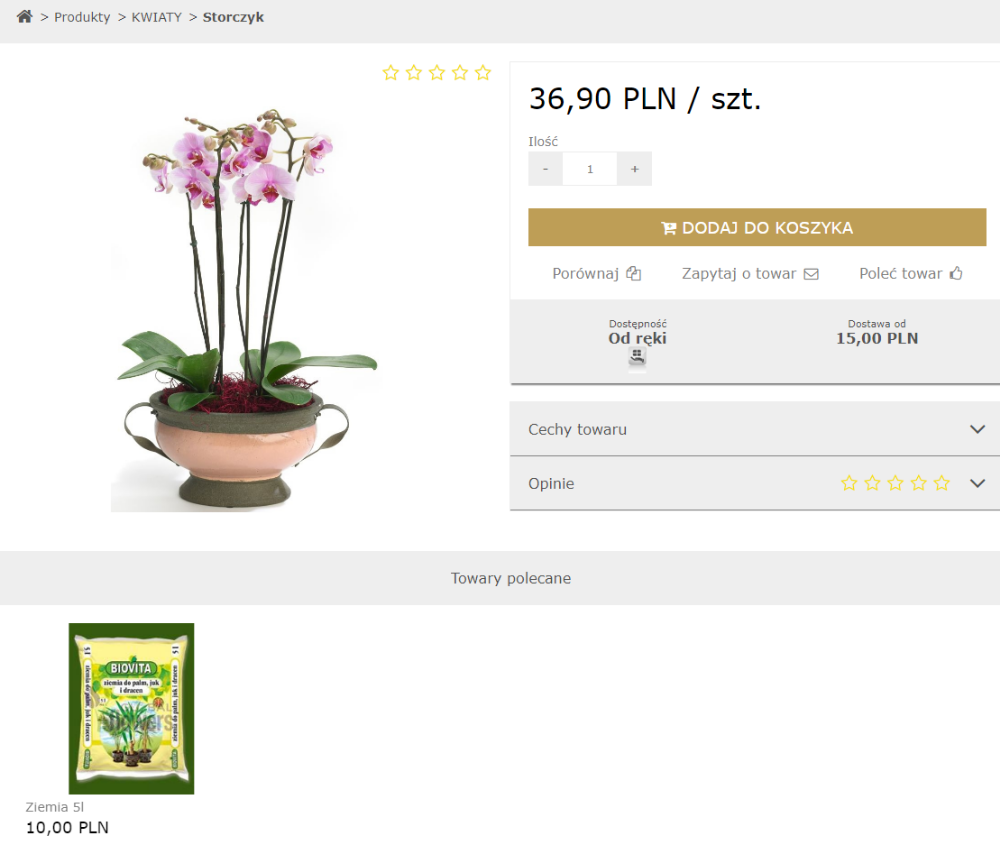Screen dimensions: 1000x863
Task: Open the Ziemia 5l product thumbnail
Action: pyautogui.click(x=131, y=709)
